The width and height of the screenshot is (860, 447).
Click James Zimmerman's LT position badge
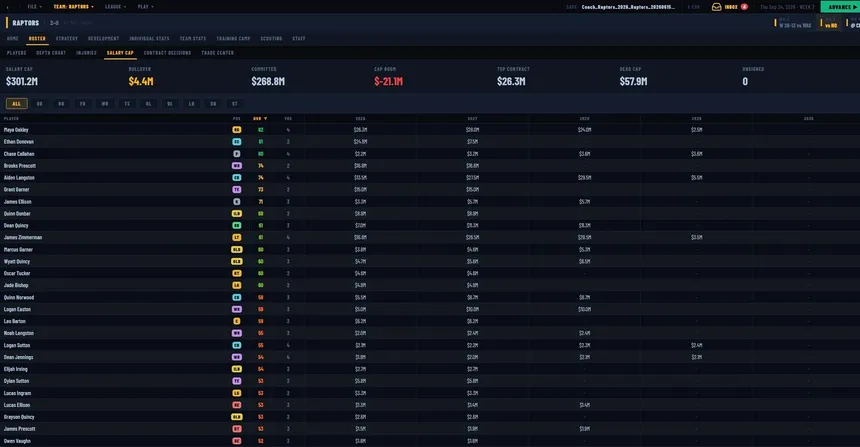[236, 237]
